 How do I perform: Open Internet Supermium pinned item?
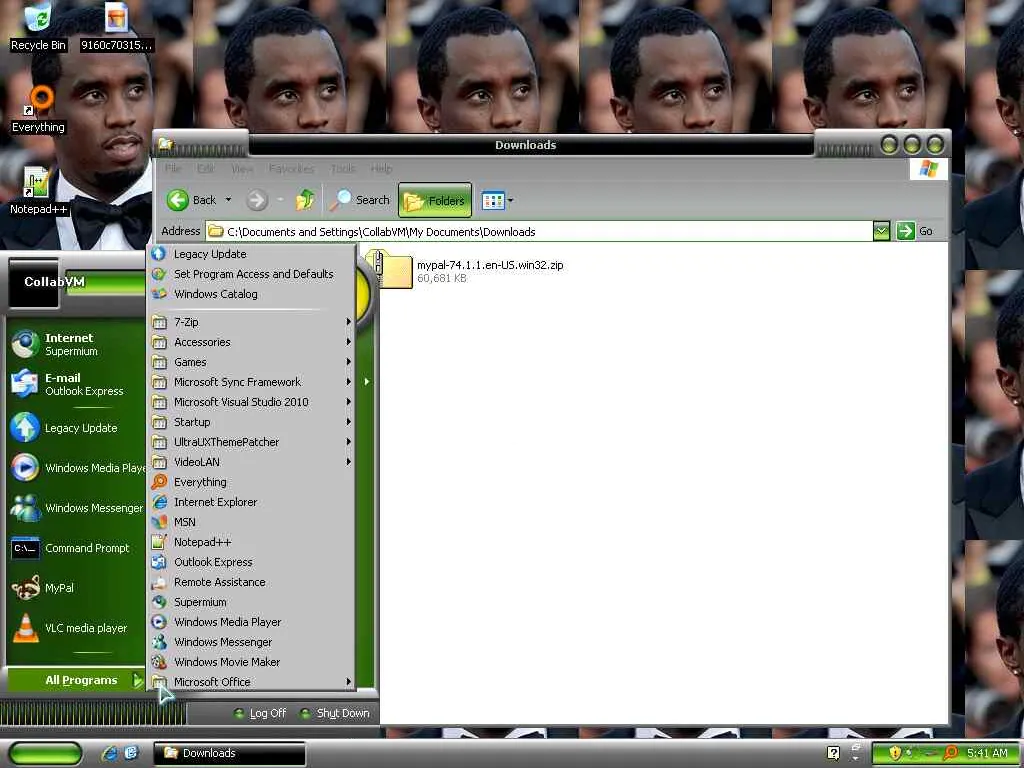(x=76, y=344)
